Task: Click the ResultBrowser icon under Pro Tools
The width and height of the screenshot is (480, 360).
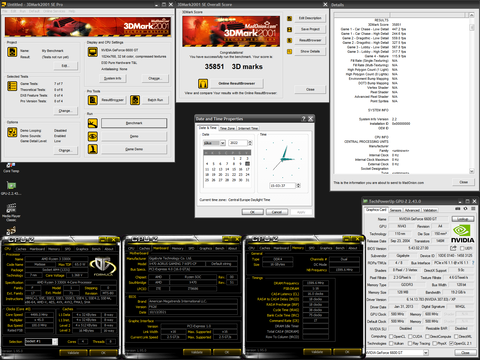Action: coord(93,100)
